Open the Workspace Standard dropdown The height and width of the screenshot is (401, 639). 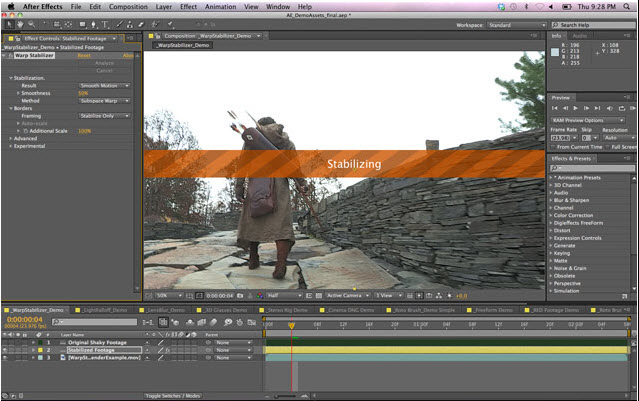pyautogui.click(x=517, y=25)
